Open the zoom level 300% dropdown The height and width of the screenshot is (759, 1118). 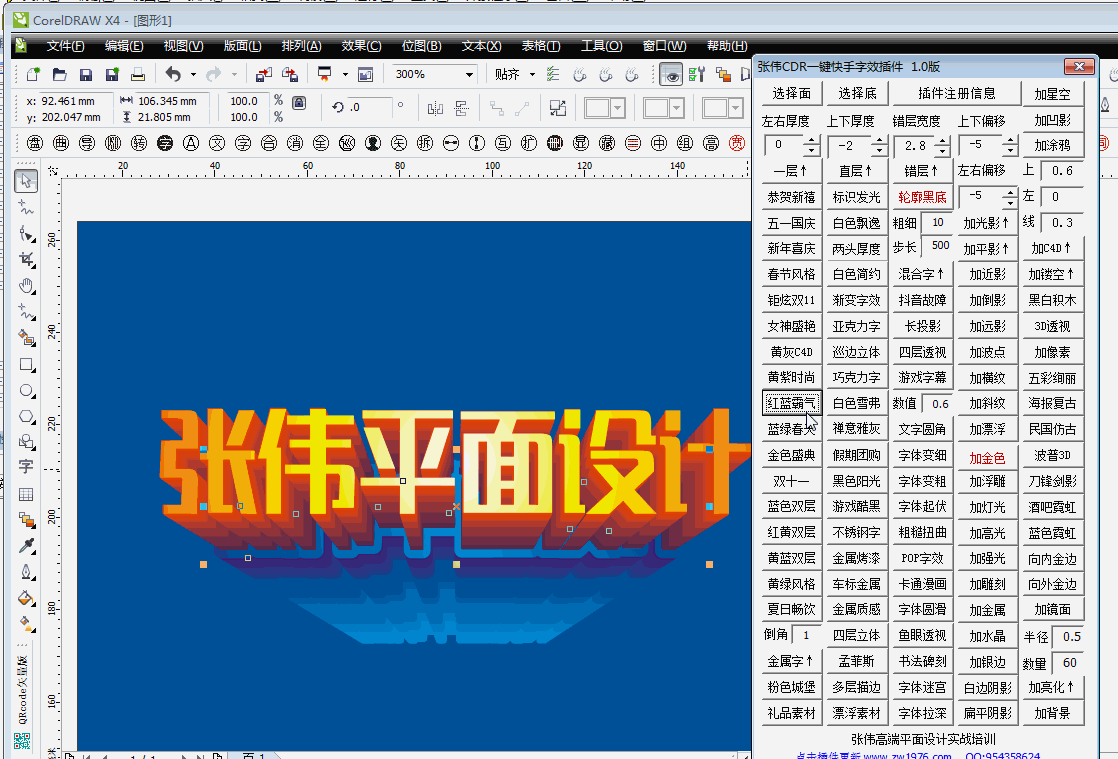(x=469, y=74)
